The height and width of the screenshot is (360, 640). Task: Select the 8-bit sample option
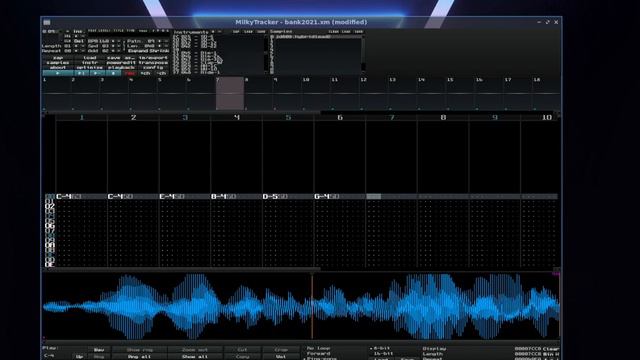381,348
